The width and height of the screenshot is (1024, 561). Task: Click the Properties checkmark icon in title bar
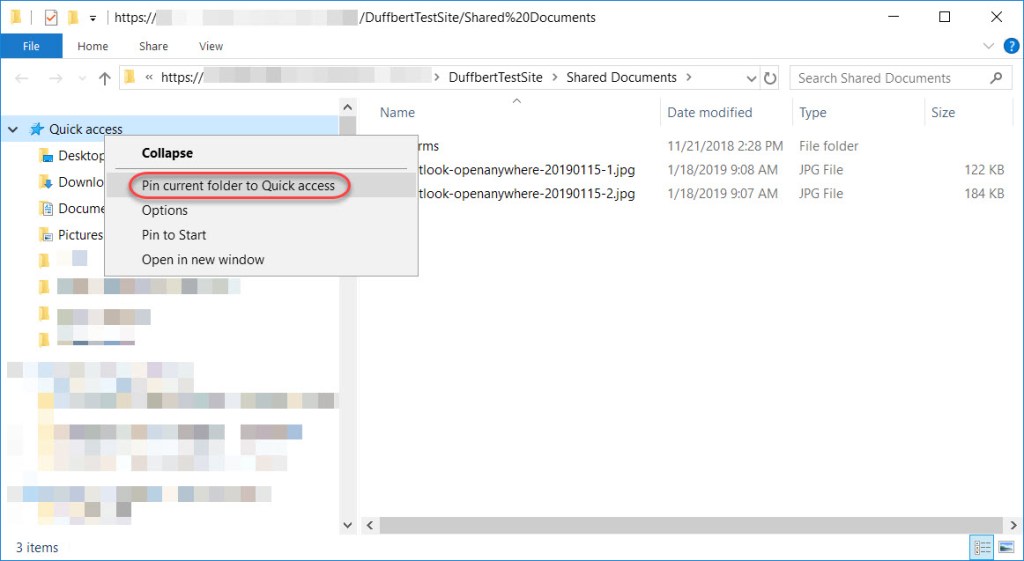(51, 18)
